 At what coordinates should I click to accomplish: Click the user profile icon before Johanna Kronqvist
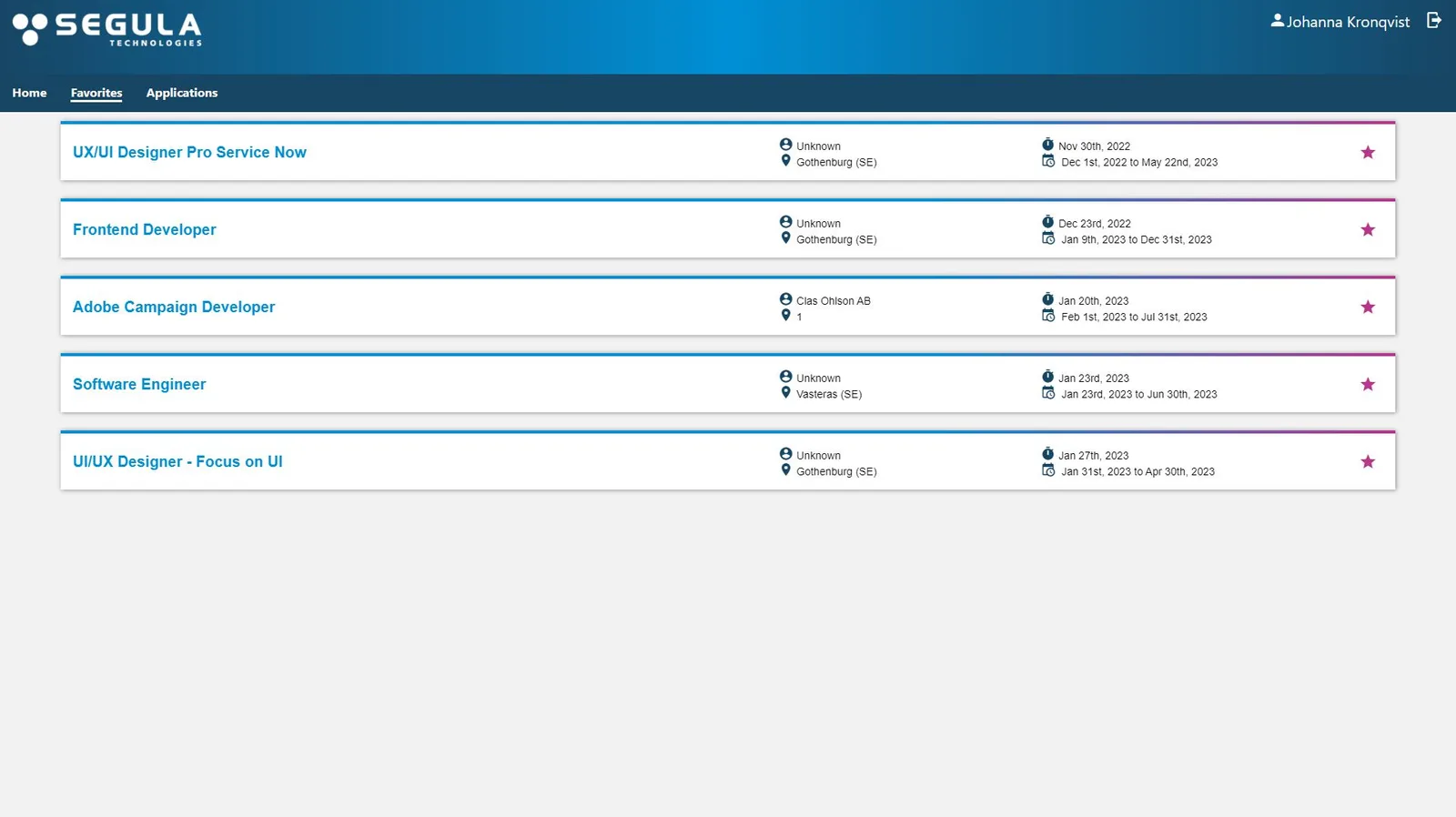pos(1278,20)
